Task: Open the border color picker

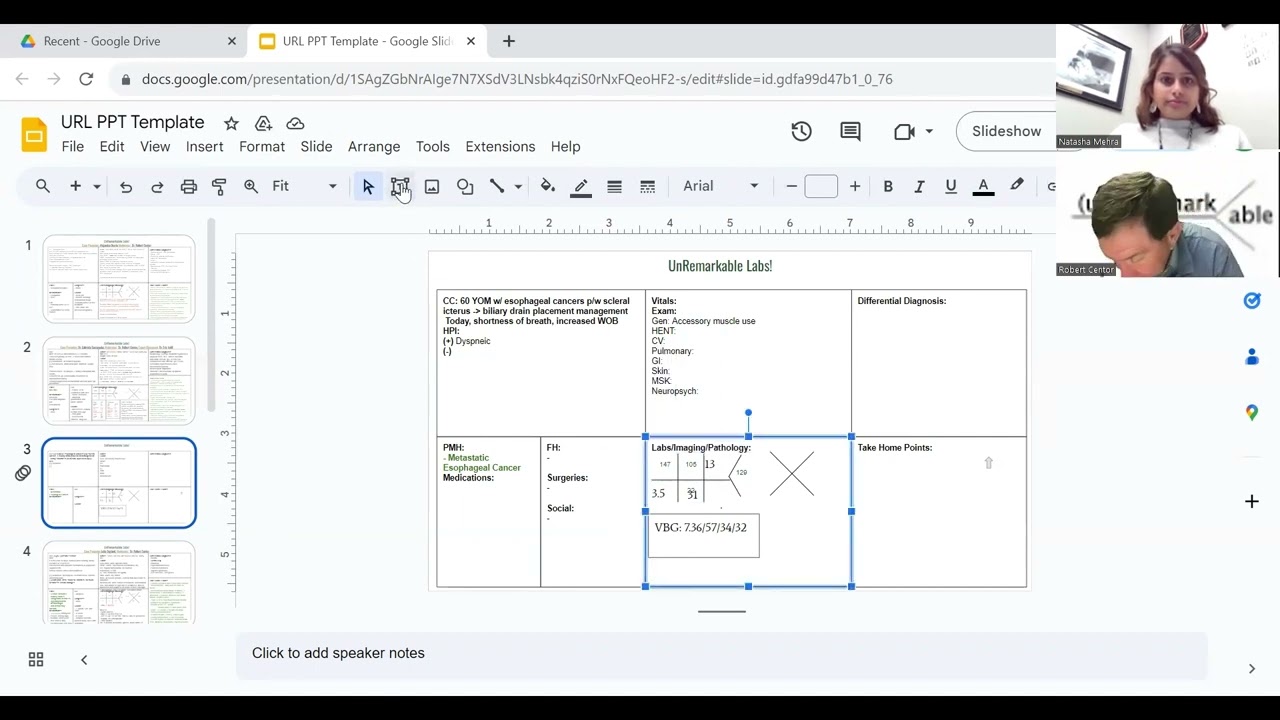Action: point(581,186)
